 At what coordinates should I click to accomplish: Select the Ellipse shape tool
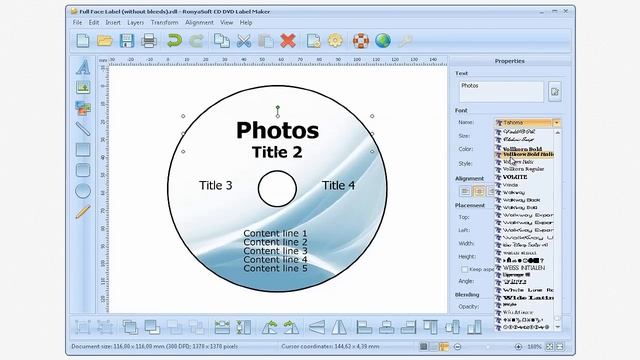pyautogui.click(x=83, y=191)
